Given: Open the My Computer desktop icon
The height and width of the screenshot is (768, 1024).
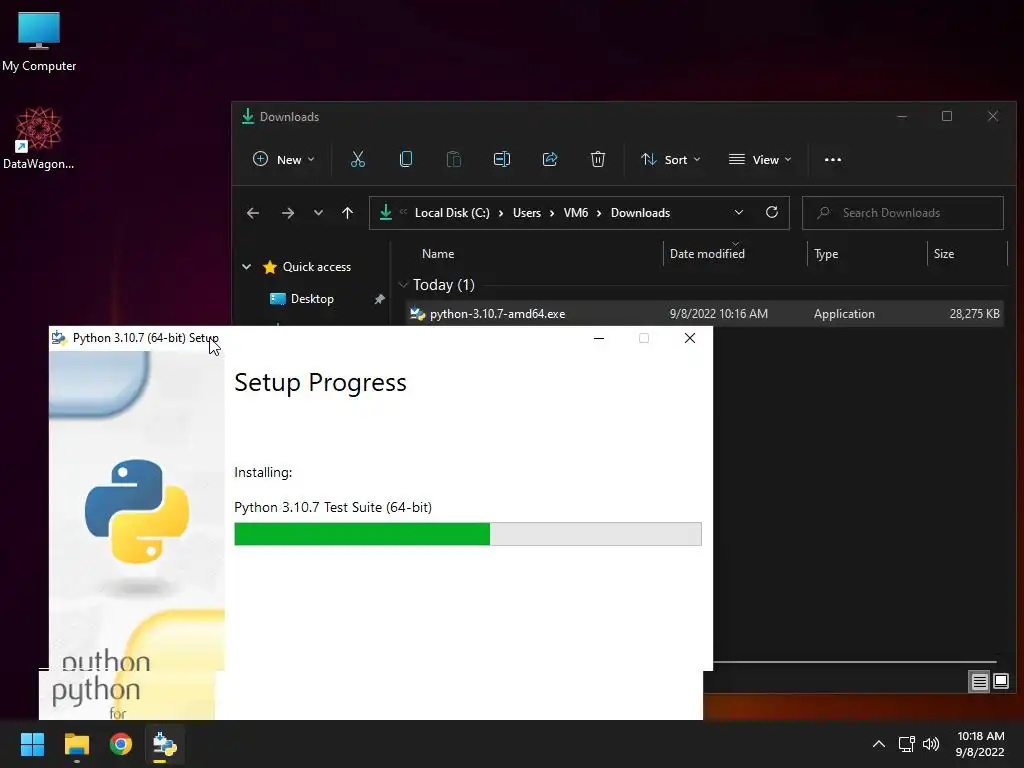Looking at the screenshot, I should pos(39,40).
